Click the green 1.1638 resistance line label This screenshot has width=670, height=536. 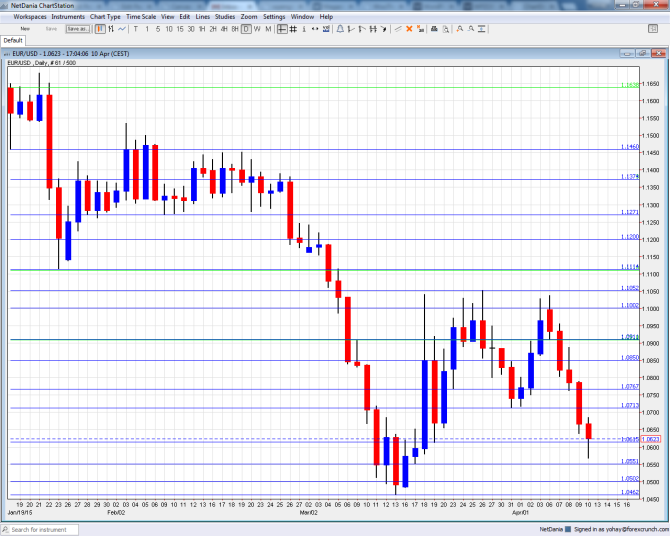pyautogui.click(x=630, y=85)
